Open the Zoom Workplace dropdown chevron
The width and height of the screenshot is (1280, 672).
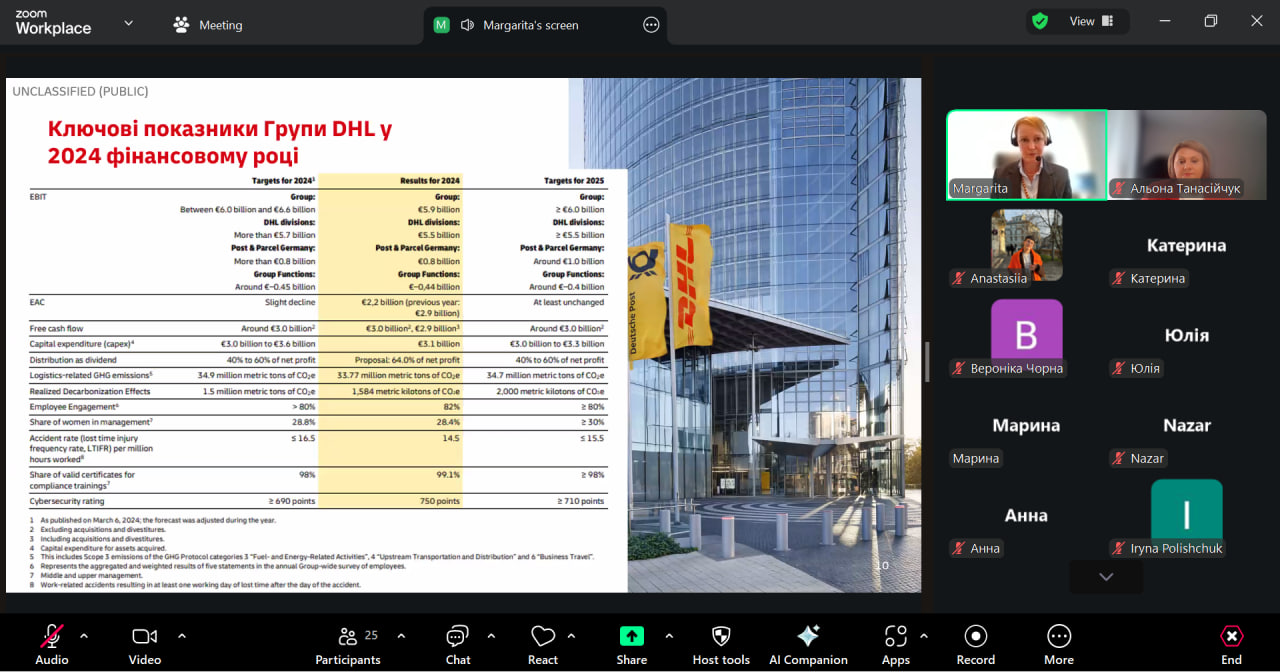(128, 23)
